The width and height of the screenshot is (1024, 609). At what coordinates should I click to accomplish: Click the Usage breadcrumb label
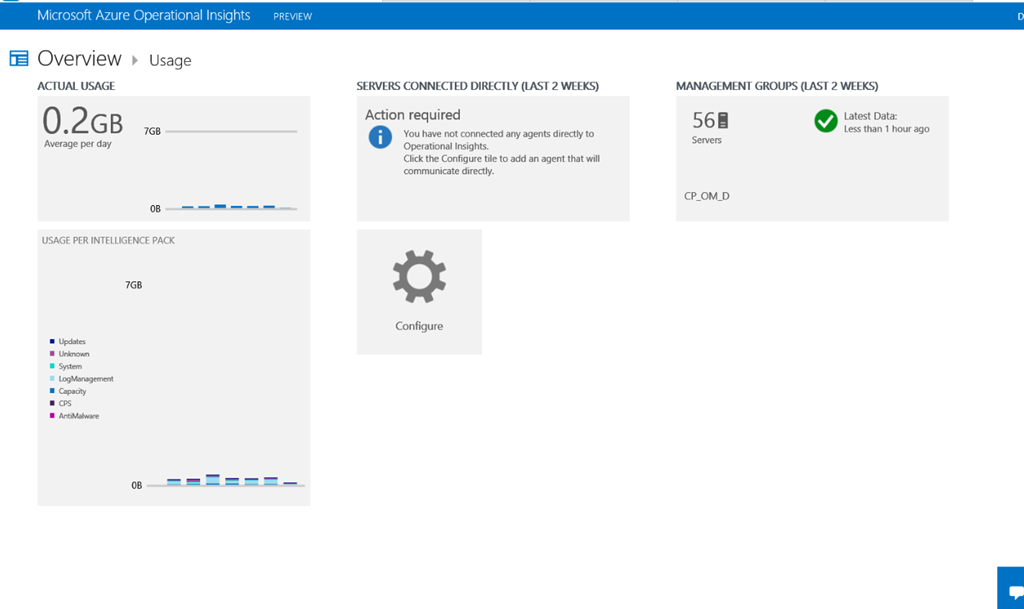tap(170, 60)
